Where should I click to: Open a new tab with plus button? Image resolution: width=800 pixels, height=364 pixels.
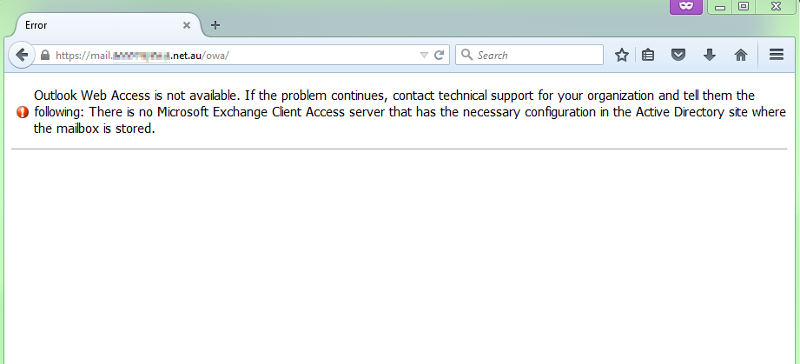click(215, 25)
